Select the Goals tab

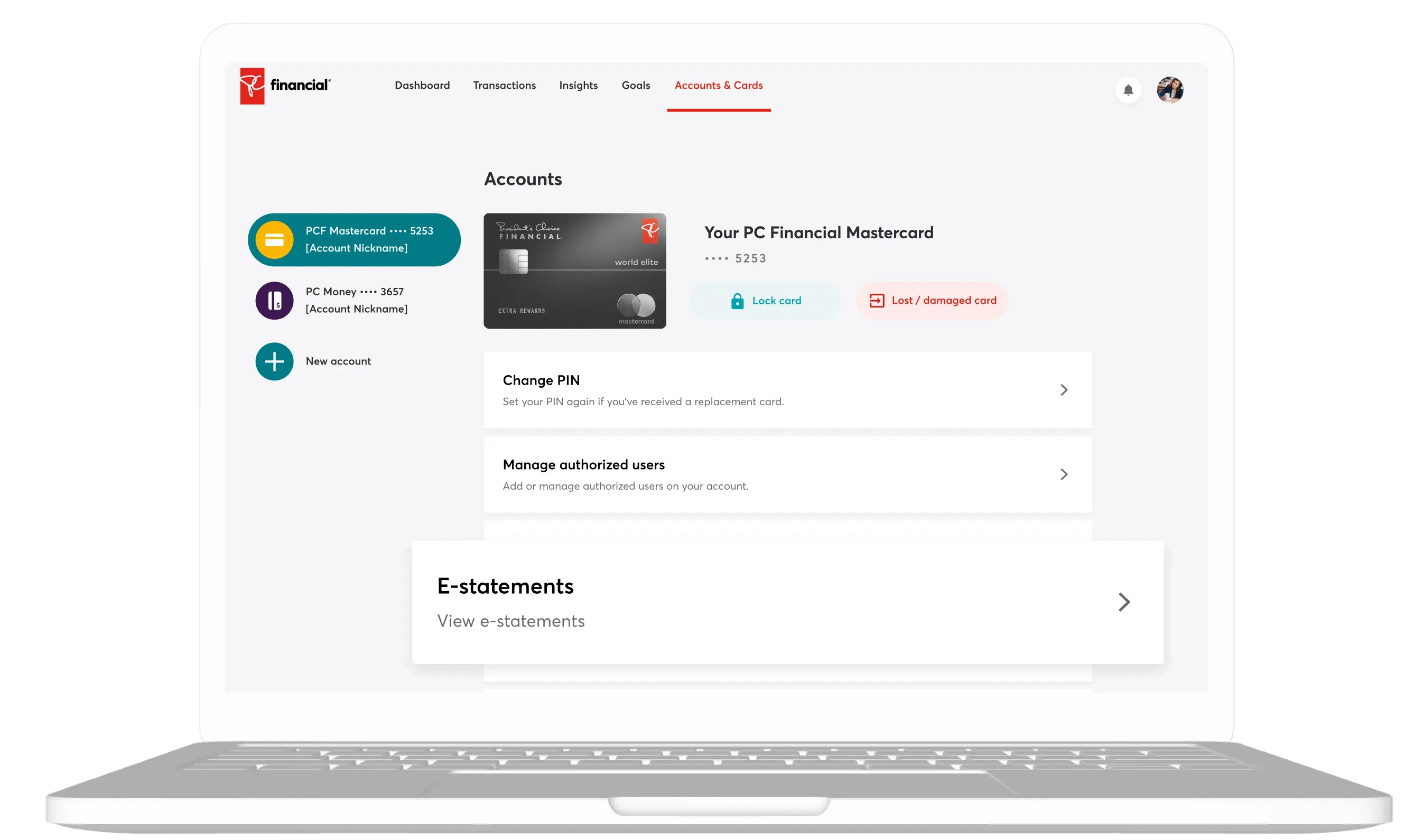click(636, 86)
